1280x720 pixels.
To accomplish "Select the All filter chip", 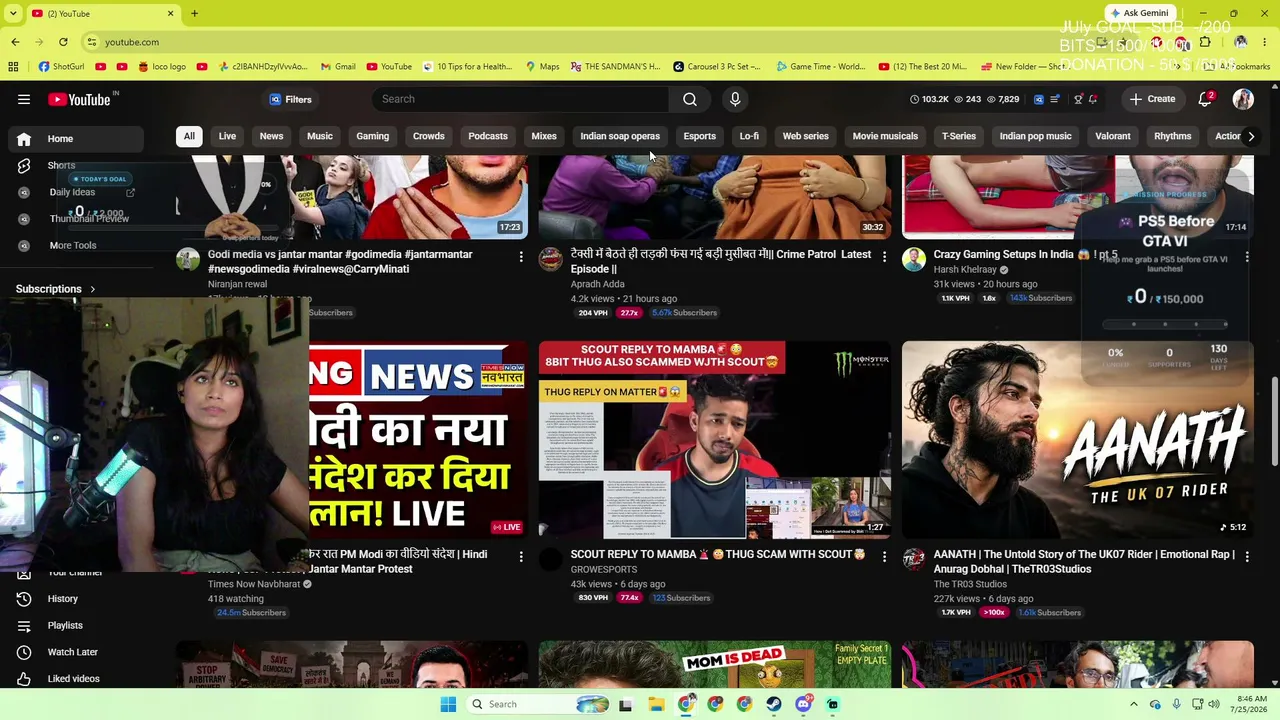I will pyautogui.click(x=189, y=136).
